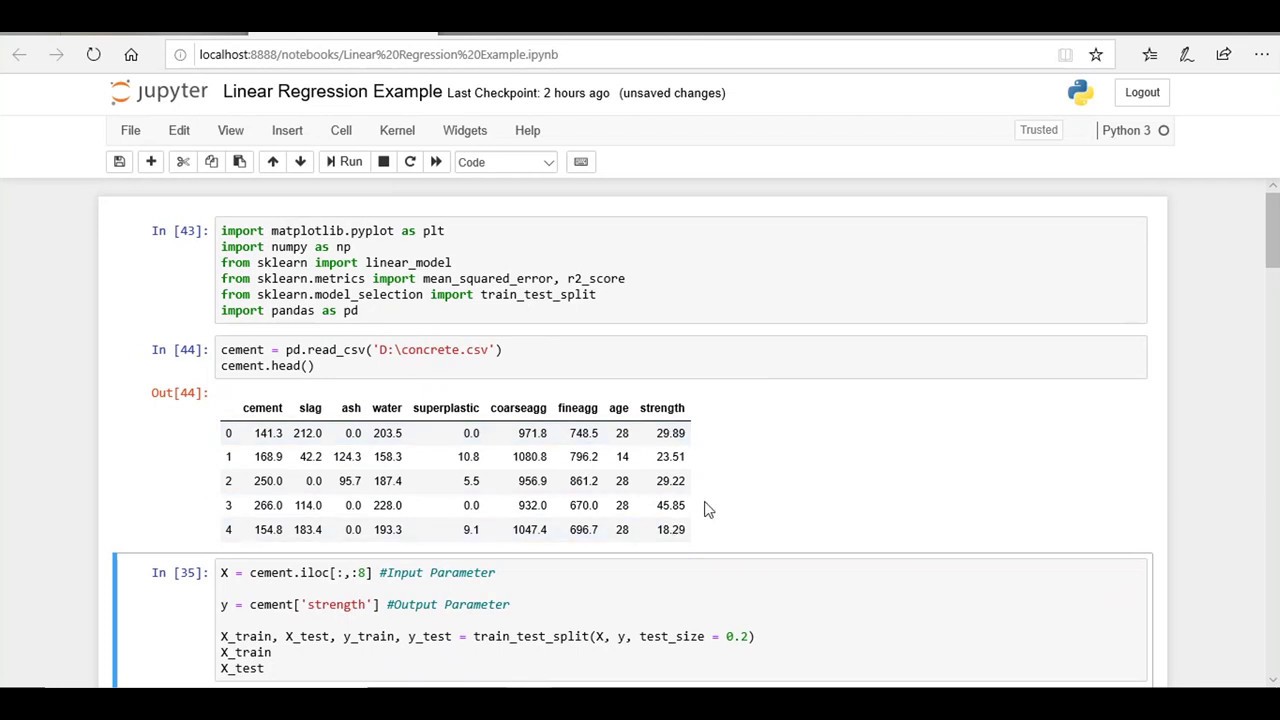Screen dimensions: 1280x720
Task: Share this page icon
Action: click(1223, 54)
